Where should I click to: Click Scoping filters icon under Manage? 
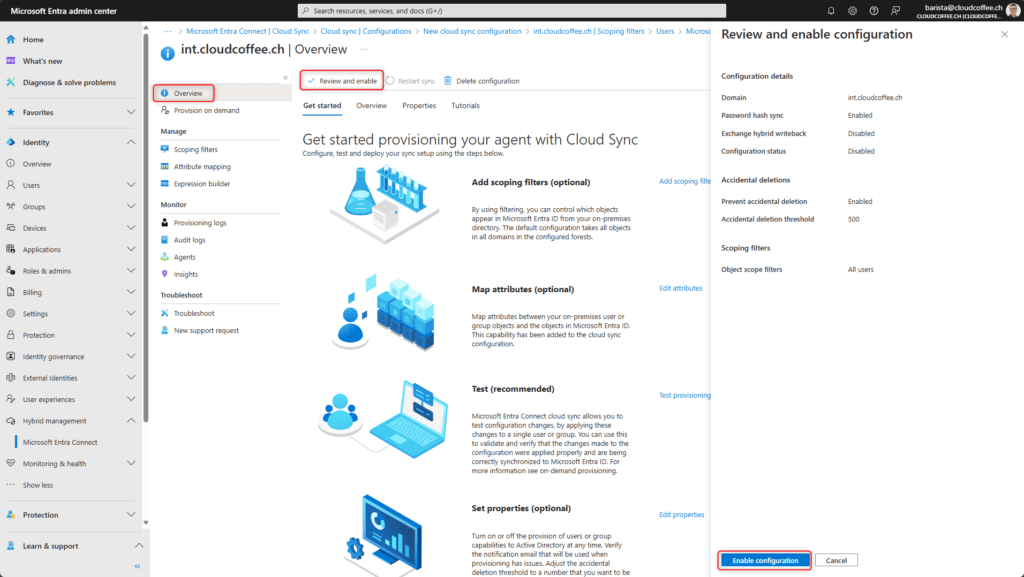[x=165, y=149]
